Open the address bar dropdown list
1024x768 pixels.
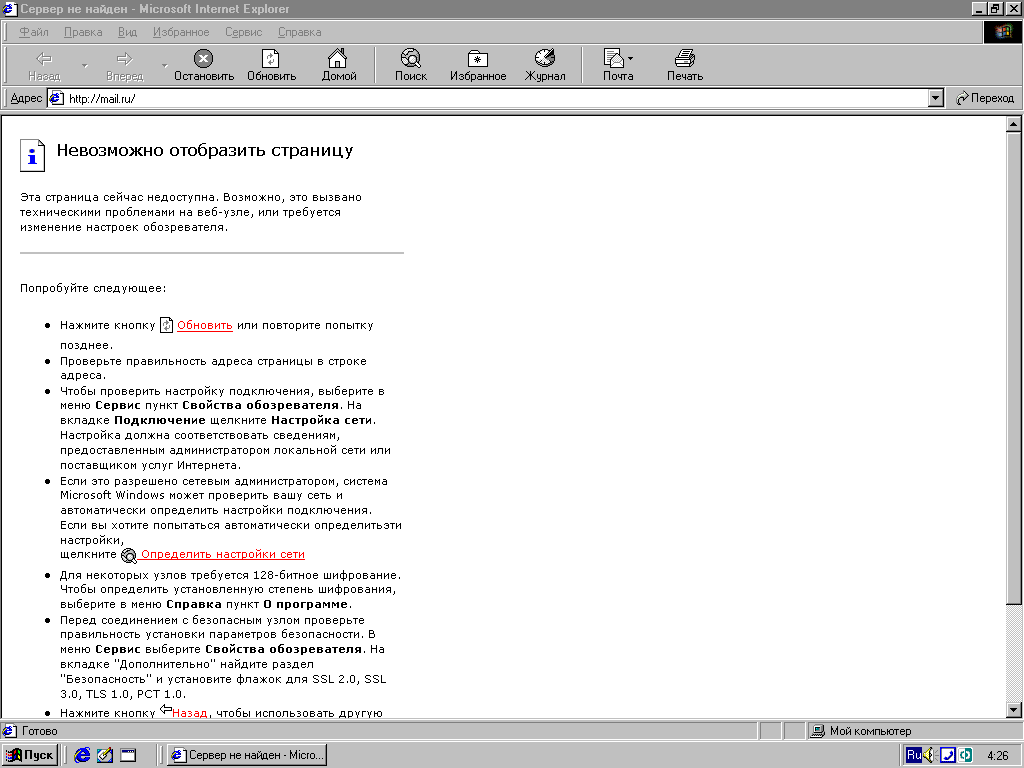[x=935, y=98]
